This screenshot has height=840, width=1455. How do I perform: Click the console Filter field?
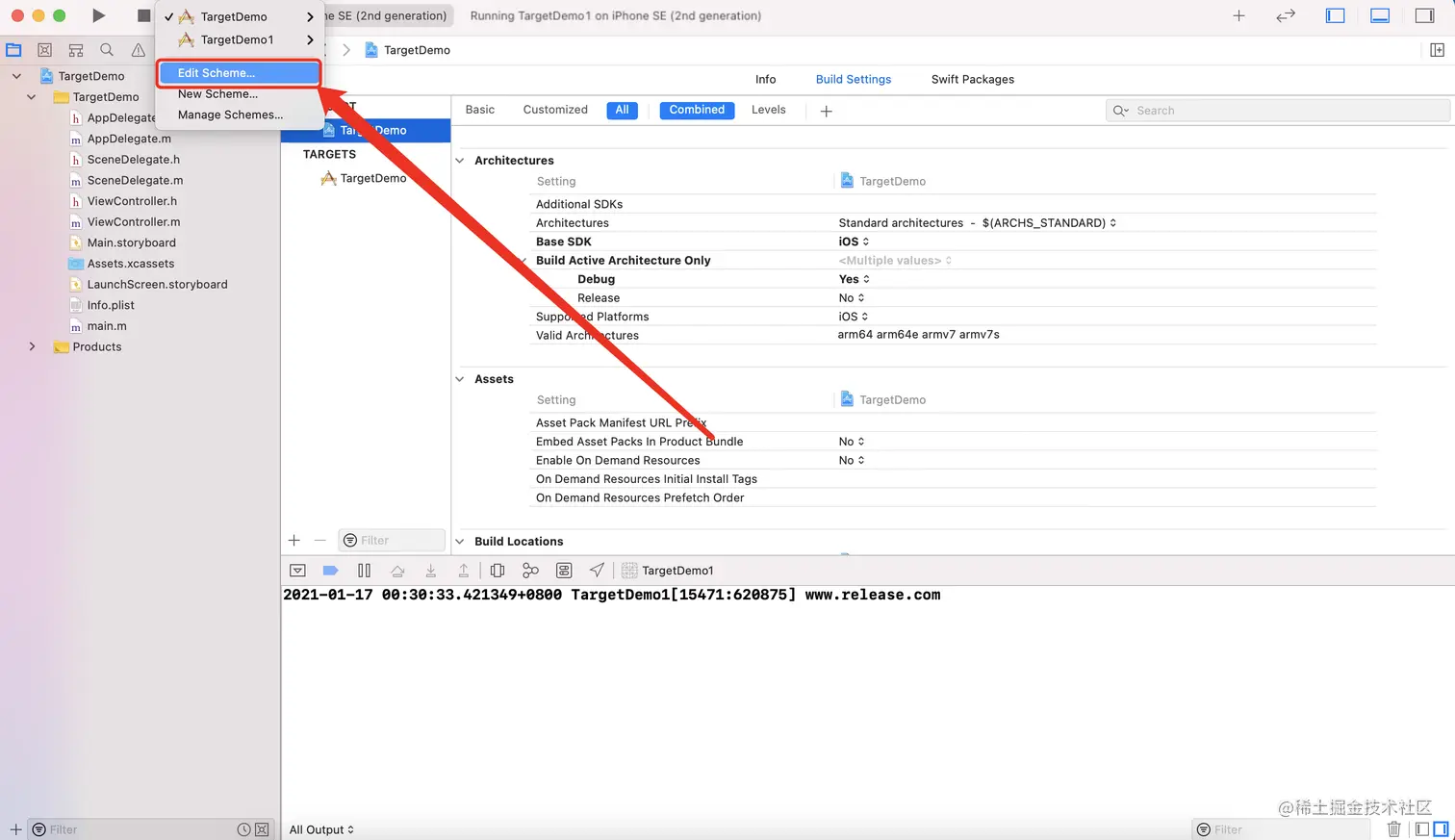(x=1281, y=829)
